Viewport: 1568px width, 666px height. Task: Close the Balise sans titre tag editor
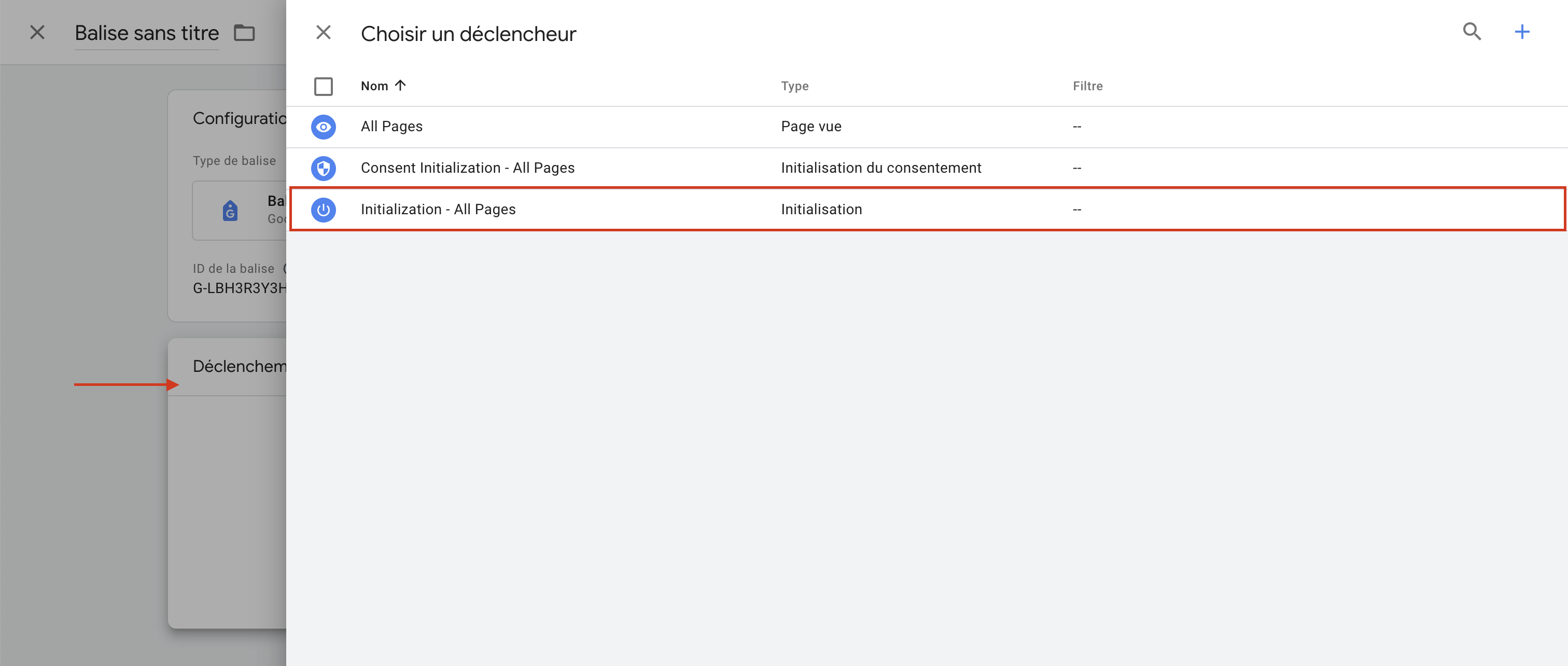(x=36, y=32)
